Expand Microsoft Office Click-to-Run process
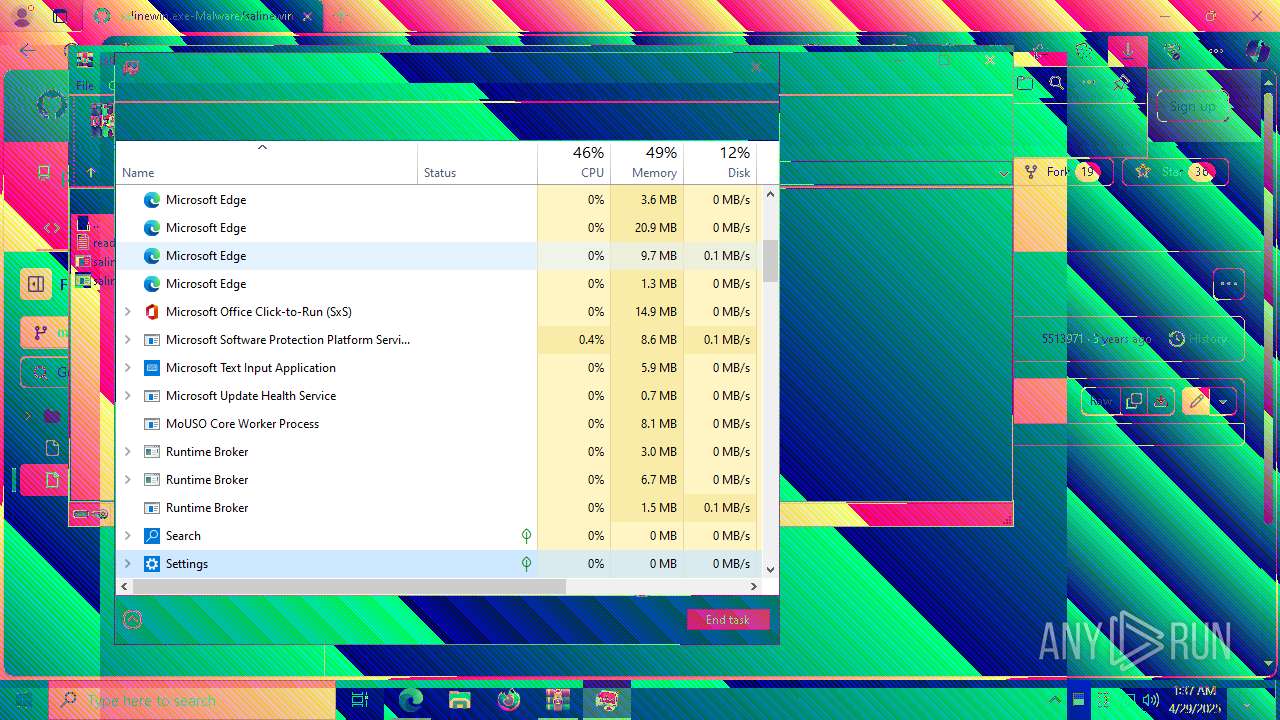1280x720 pixels. click(x=127, y=312)
